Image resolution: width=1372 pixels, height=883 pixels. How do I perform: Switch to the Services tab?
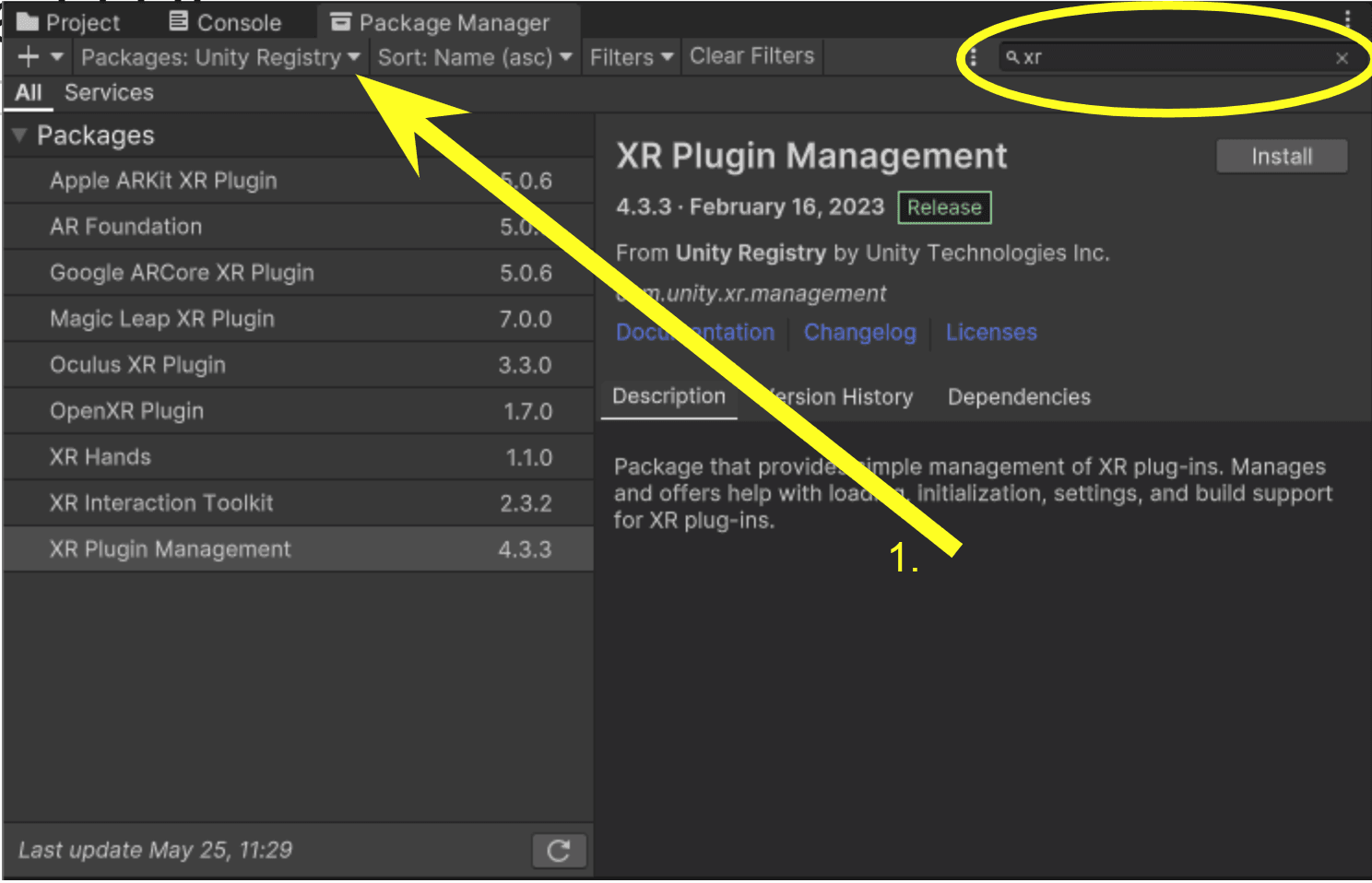109,92
